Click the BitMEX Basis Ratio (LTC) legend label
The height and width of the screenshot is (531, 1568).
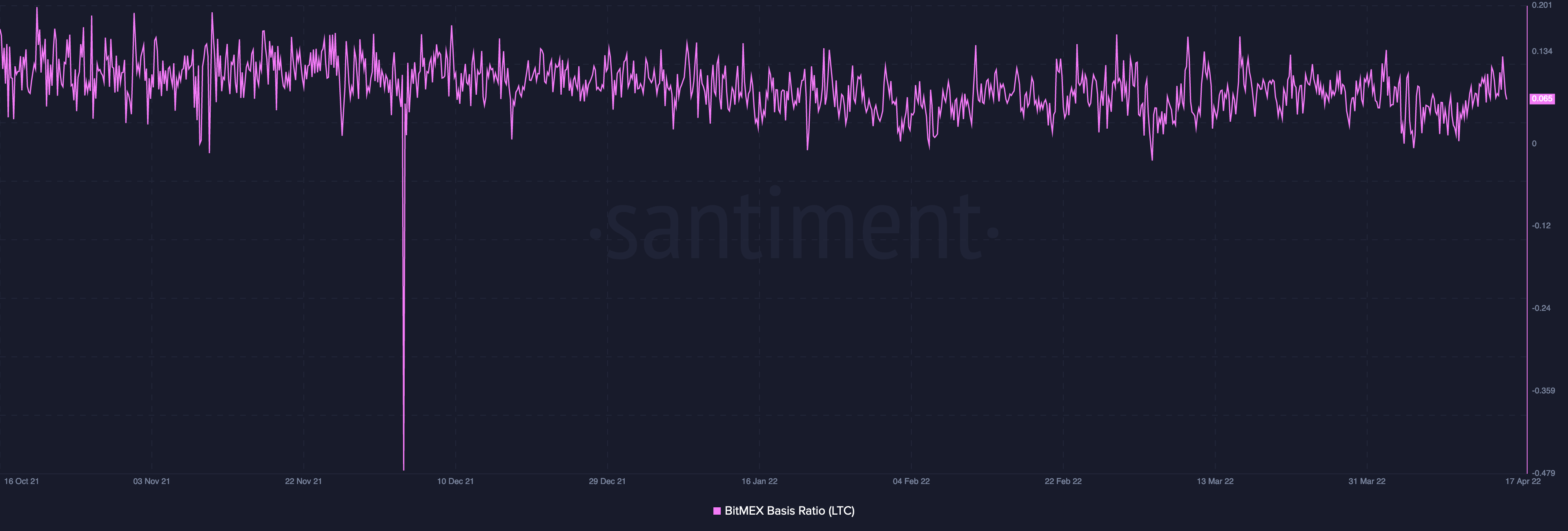coord(789,511)
